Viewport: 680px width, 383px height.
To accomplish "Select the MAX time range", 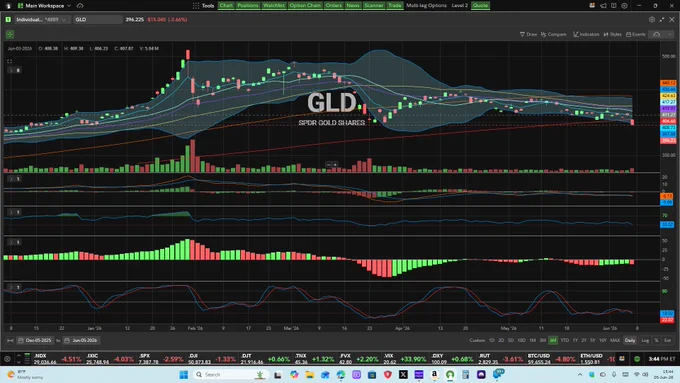I will coord(615,340).
